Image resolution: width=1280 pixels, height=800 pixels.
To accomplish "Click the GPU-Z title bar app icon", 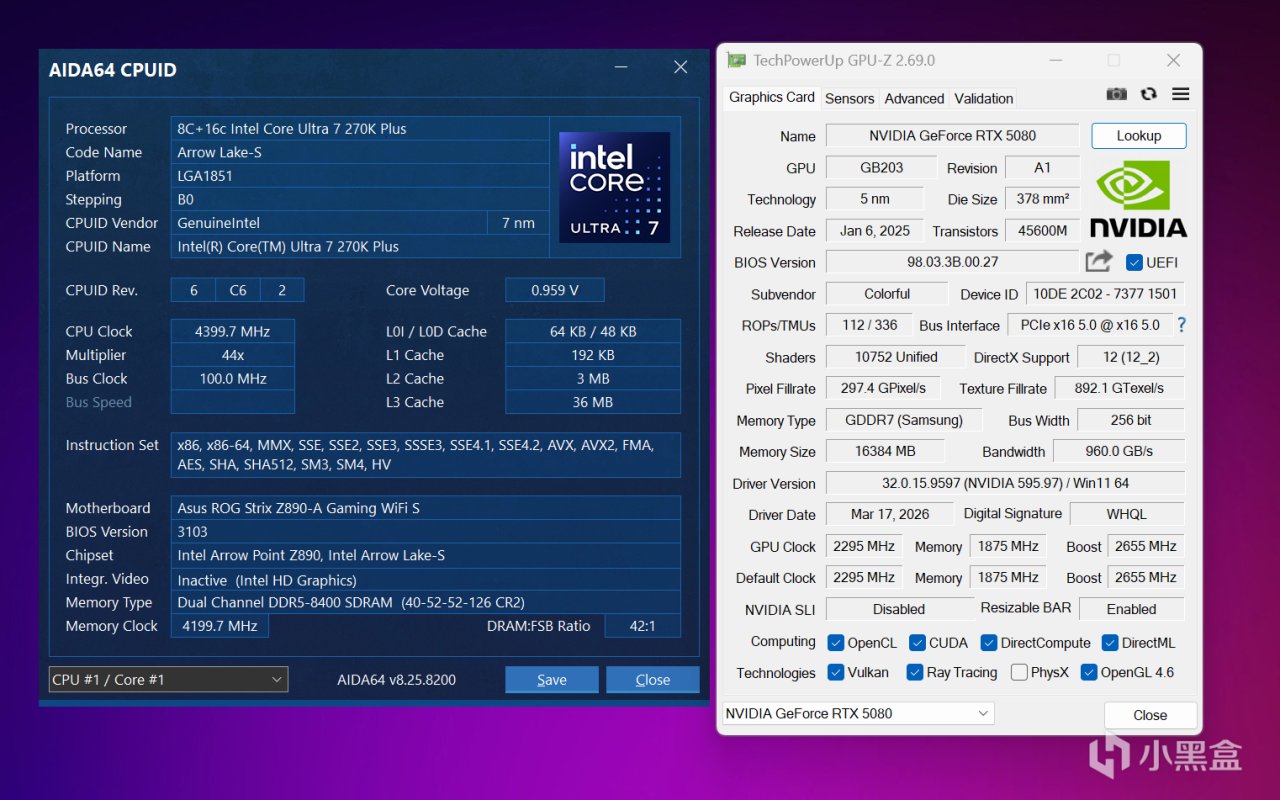I will [737, 60].
